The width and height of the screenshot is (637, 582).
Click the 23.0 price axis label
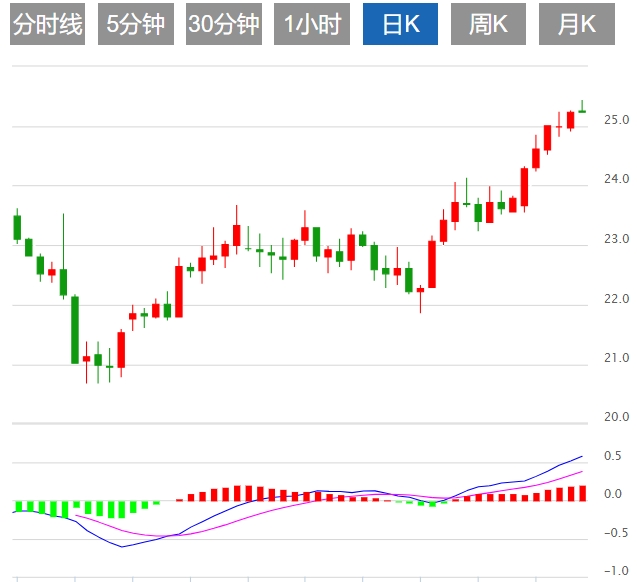616,238
